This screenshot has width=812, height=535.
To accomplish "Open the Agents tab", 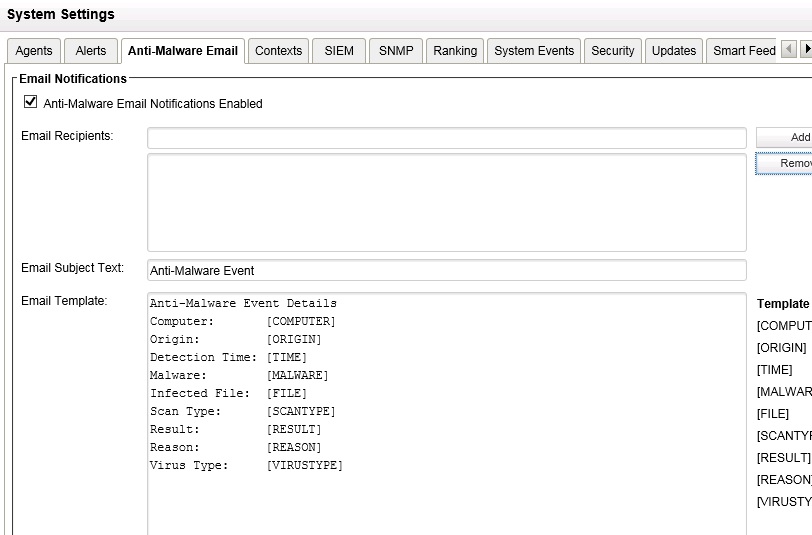I will click(34, 51).
